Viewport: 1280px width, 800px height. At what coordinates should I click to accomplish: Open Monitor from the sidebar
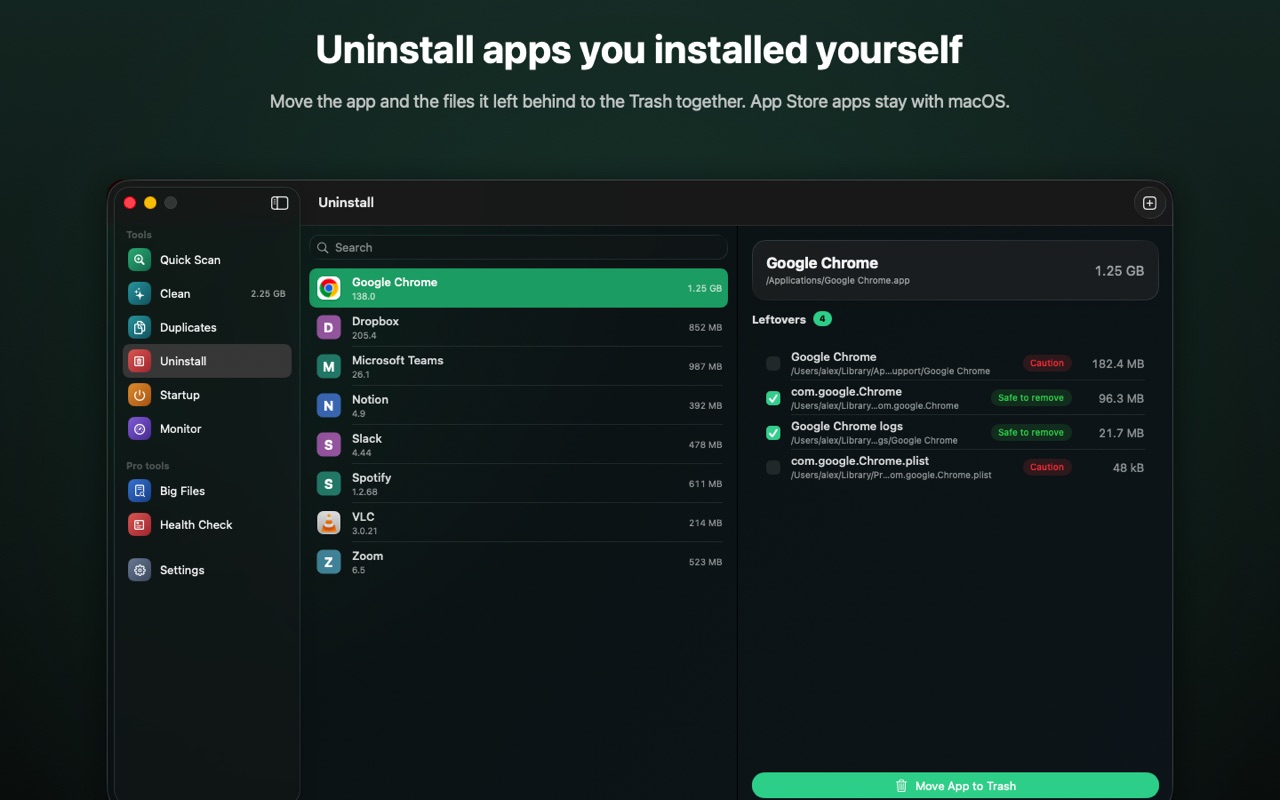(207, 429)
